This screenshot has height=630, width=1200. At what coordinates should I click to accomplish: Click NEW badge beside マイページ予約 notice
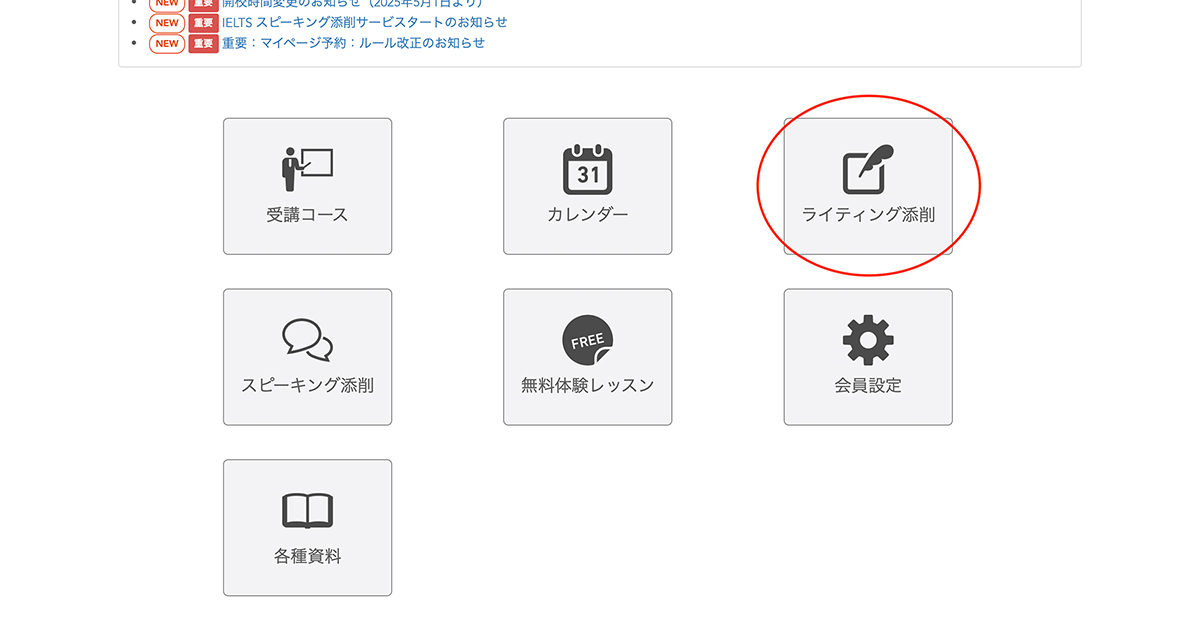167,43
